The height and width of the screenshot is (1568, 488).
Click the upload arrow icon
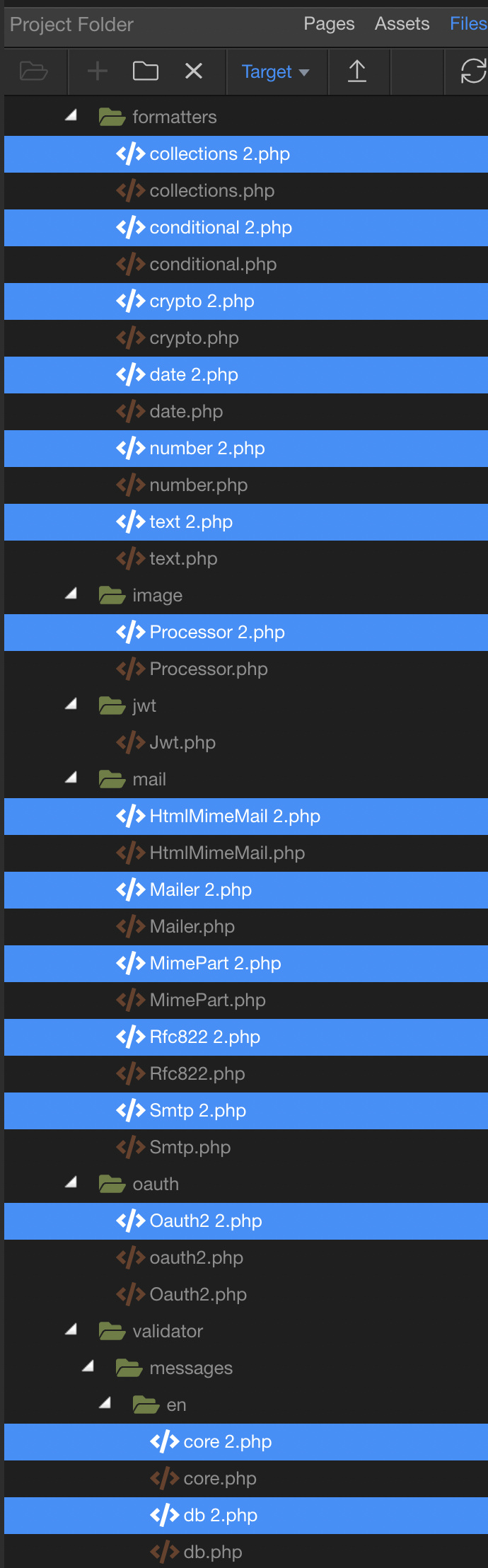click(x=357, y=71)
